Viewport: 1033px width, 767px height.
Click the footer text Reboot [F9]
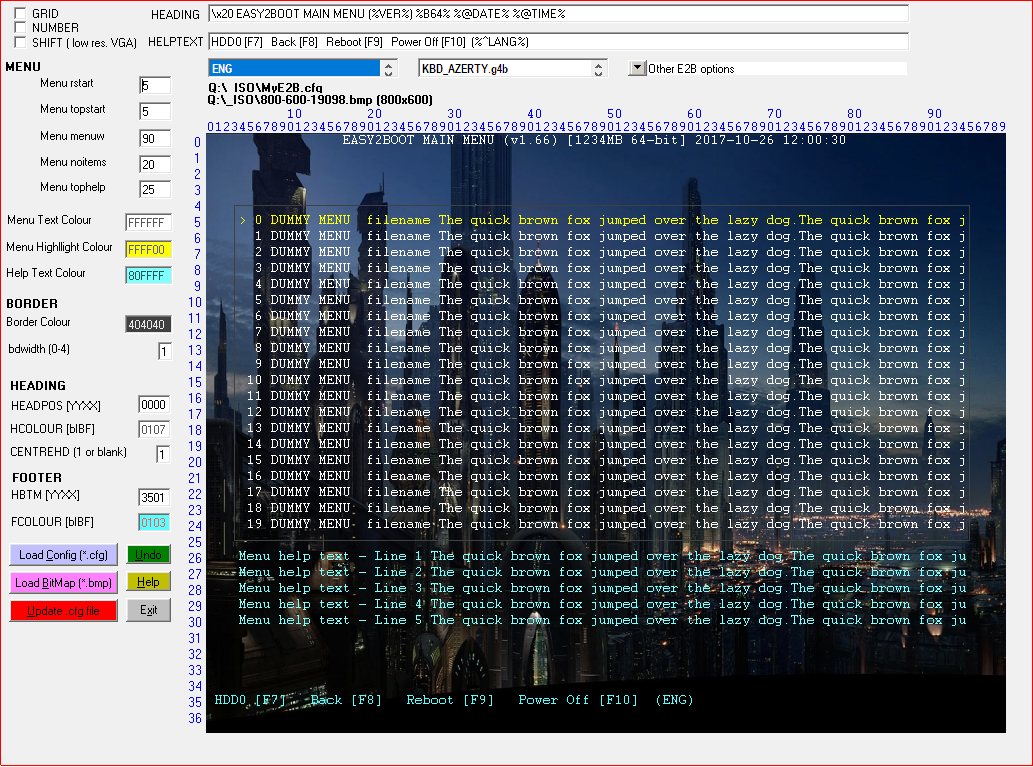[x=450, y=700]
